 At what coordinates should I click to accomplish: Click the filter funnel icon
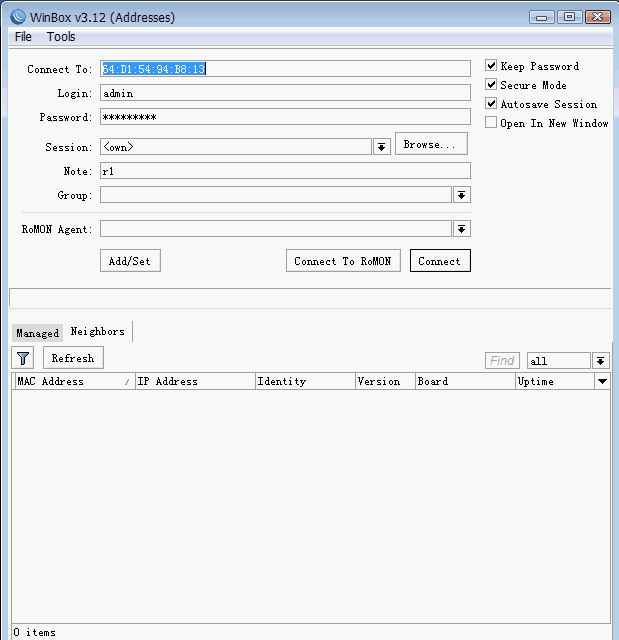[23, 358]
